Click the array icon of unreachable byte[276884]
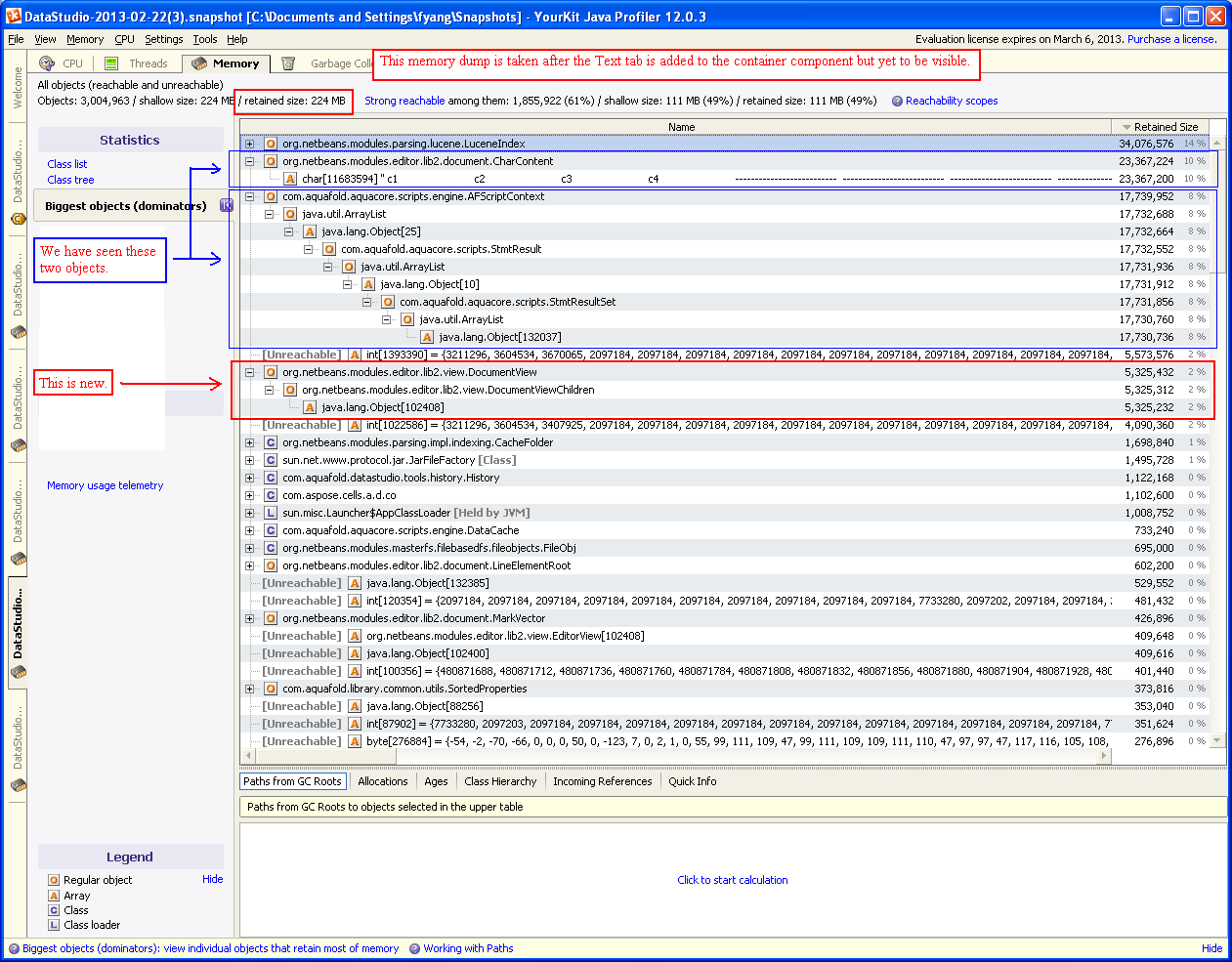 click(x=355, y=741)
